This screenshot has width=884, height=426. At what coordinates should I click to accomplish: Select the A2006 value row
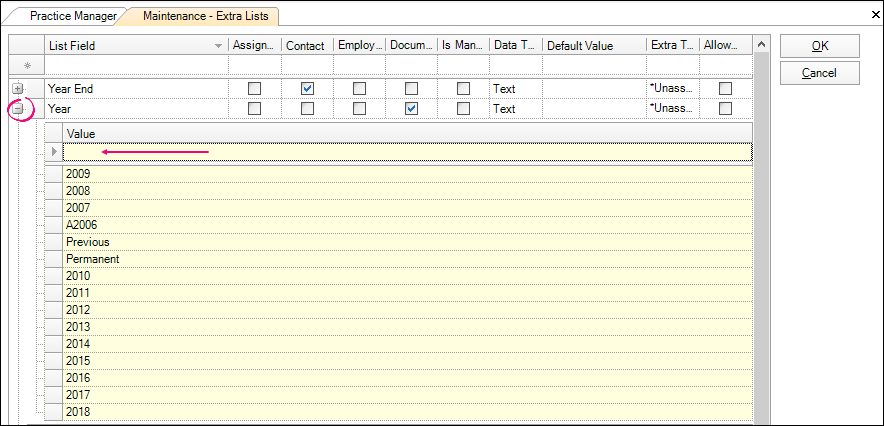(x=400, y=225)
